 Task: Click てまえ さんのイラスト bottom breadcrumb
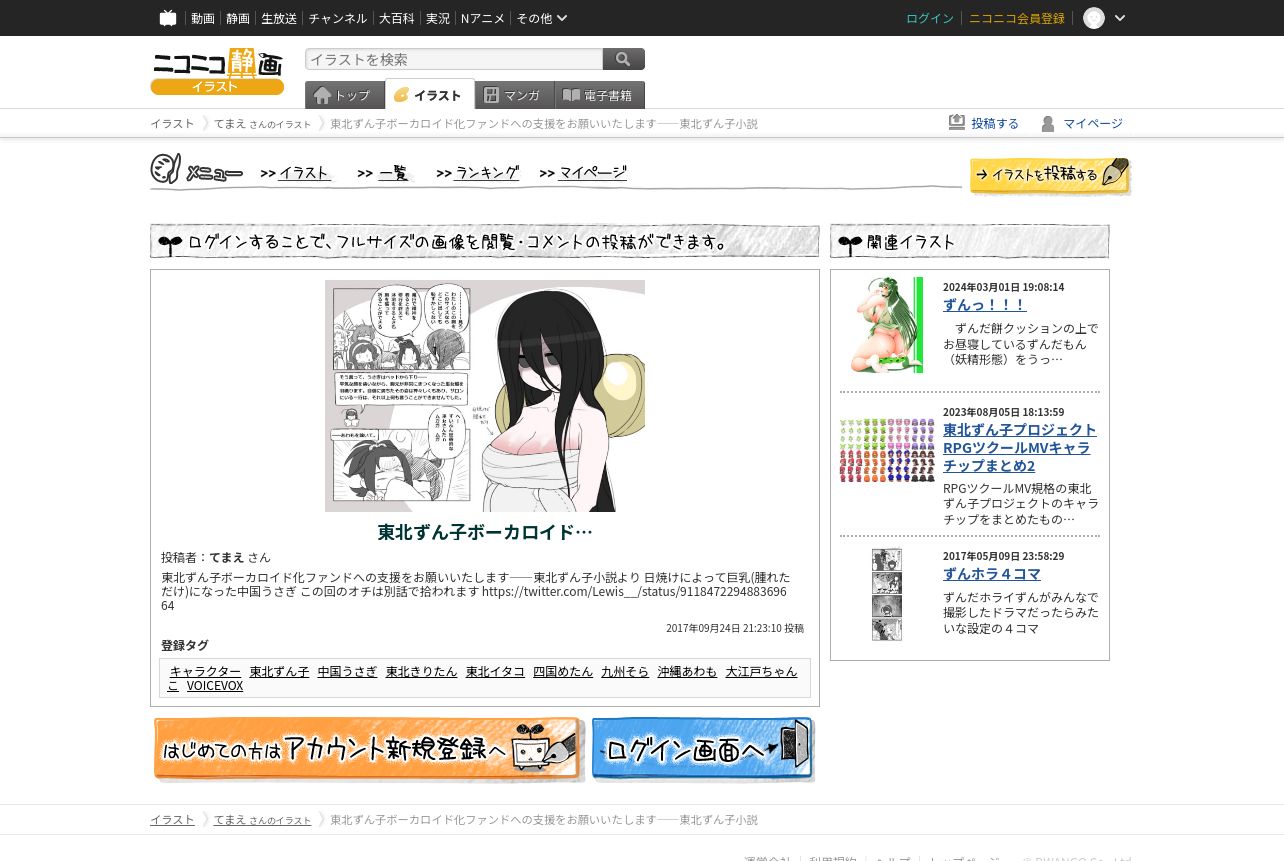coord(262,819)
